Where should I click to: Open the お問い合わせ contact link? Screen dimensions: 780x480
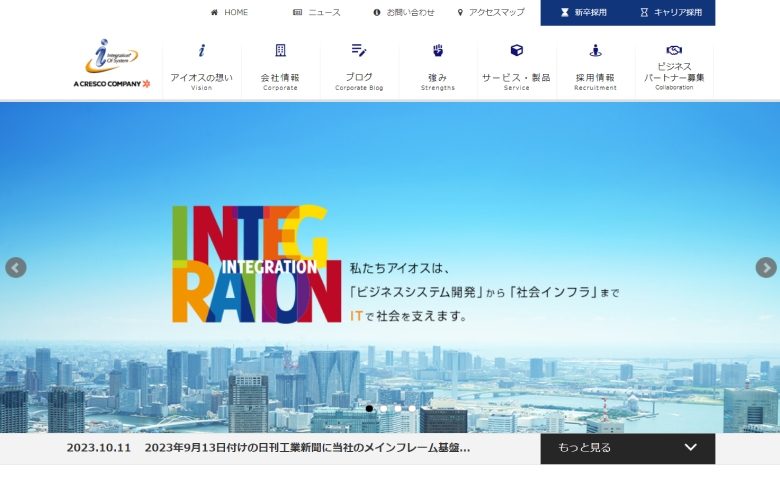pos(410,12)
